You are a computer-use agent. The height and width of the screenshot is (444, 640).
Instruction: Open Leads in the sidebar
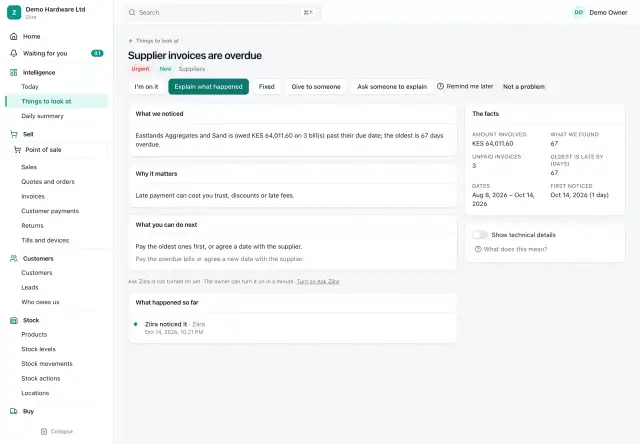pos(30,288)
